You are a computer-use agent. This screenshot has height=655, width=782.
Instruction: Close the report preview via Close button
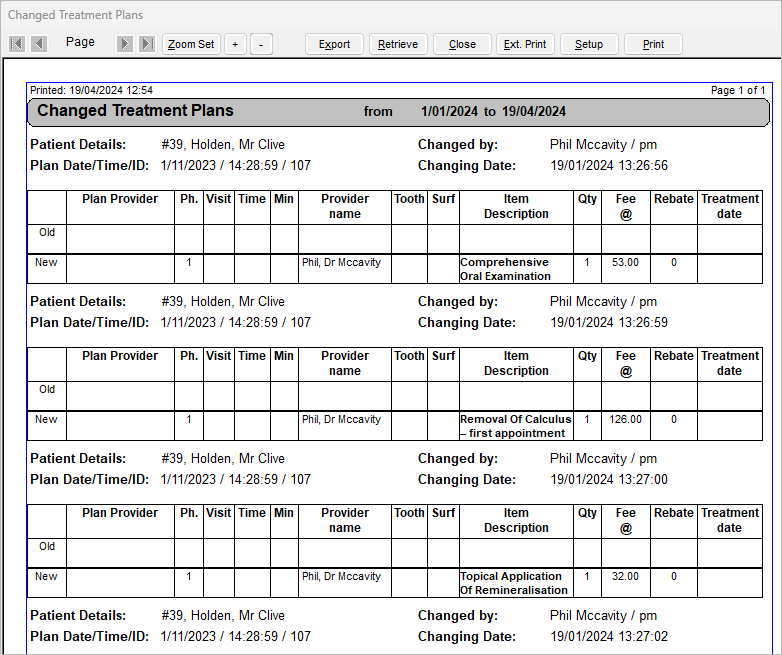[462, 44]
